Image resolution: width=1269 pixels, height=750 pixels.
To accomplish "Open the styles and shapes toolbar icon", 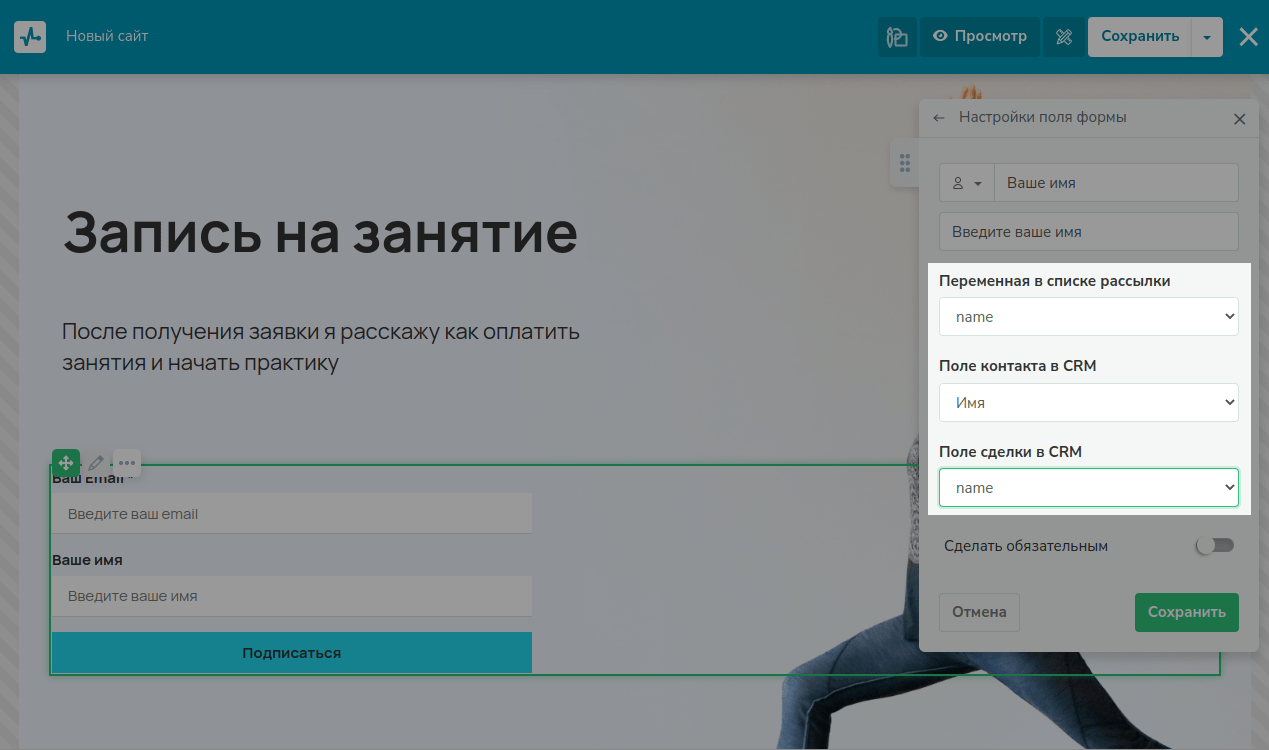I will click(x=897, y=37).
